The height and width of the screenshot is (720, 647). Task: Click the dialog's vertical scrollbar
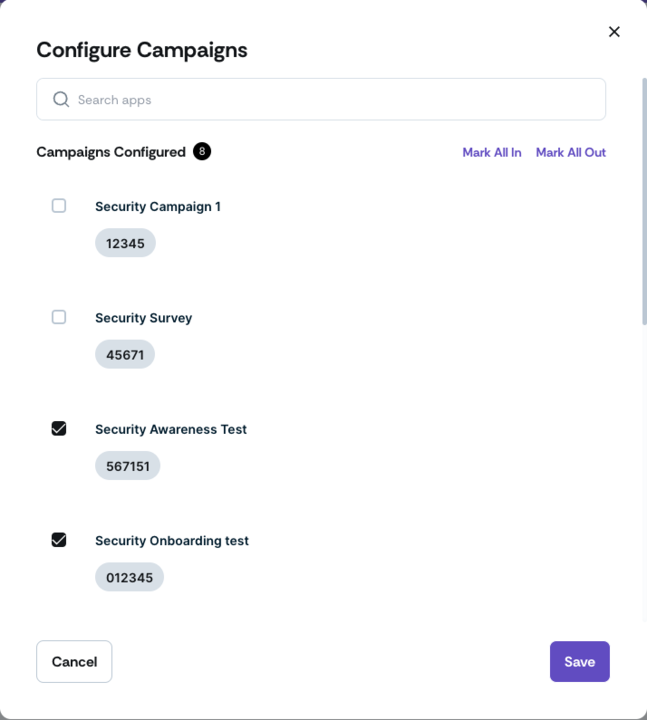(644, 202)
